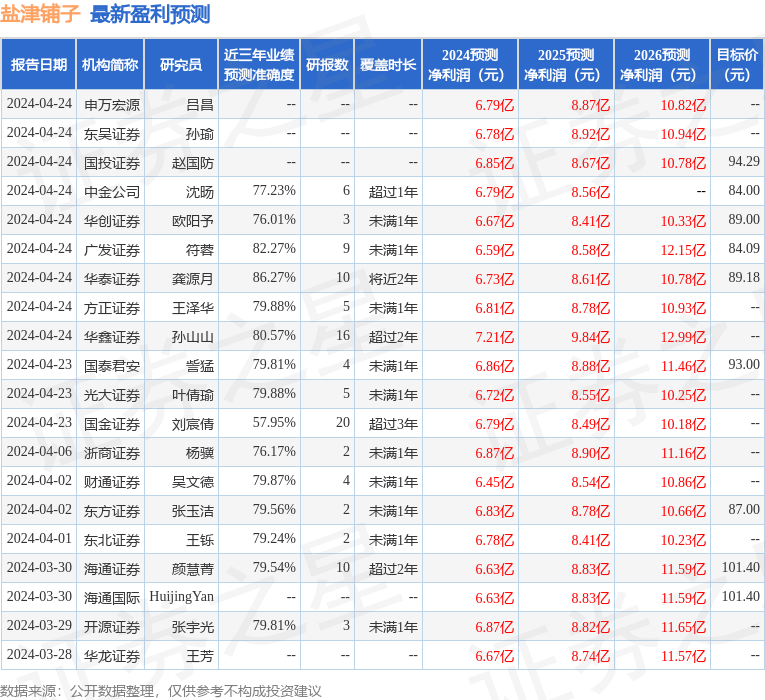This screenshot has height=700, width=765.
Task: Select the 华龙证券 institution cell
Action: coord(112,656)
